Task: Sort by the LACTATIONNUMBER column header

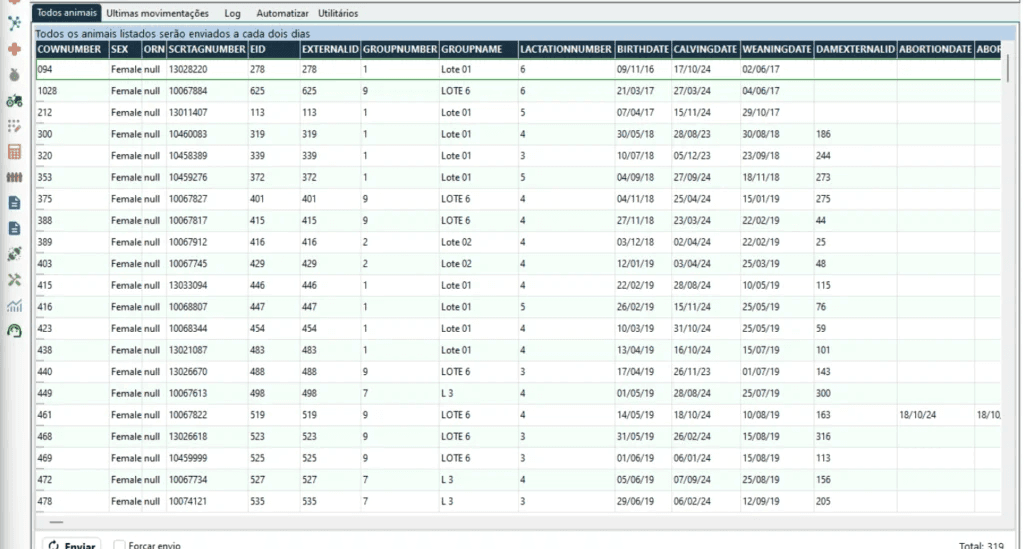Action: tap(566, 50)
